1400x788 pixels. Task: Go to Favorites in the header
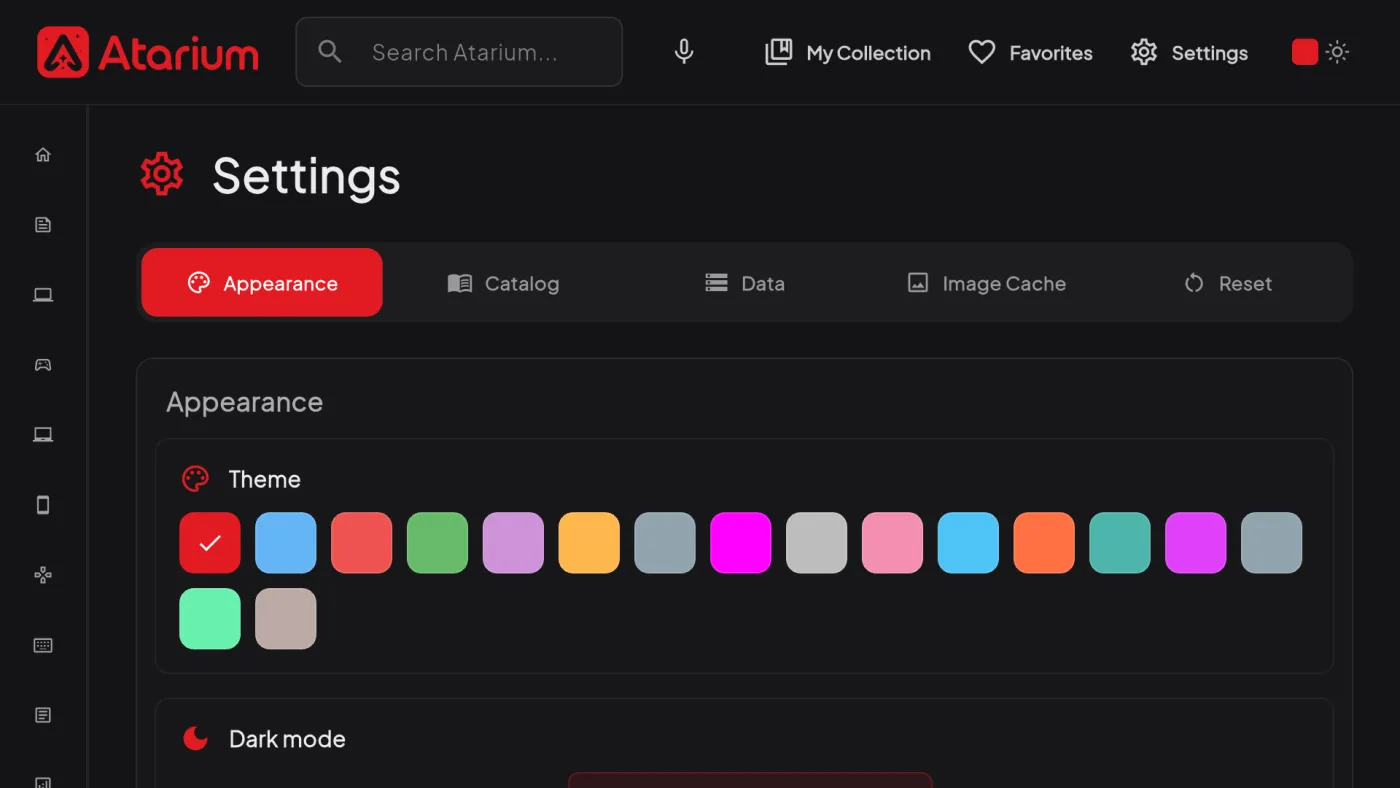coord(1031,53)
